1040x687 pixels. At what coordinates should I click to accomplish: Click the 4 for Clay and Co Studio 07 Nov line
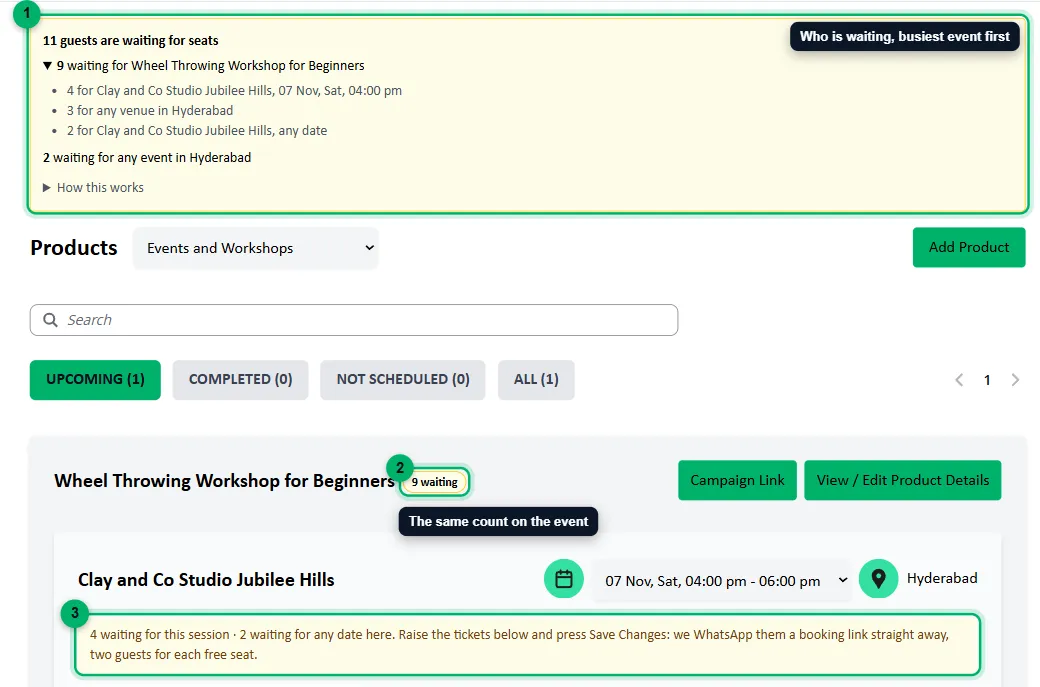pyautogui.click(x=234, y=91)
